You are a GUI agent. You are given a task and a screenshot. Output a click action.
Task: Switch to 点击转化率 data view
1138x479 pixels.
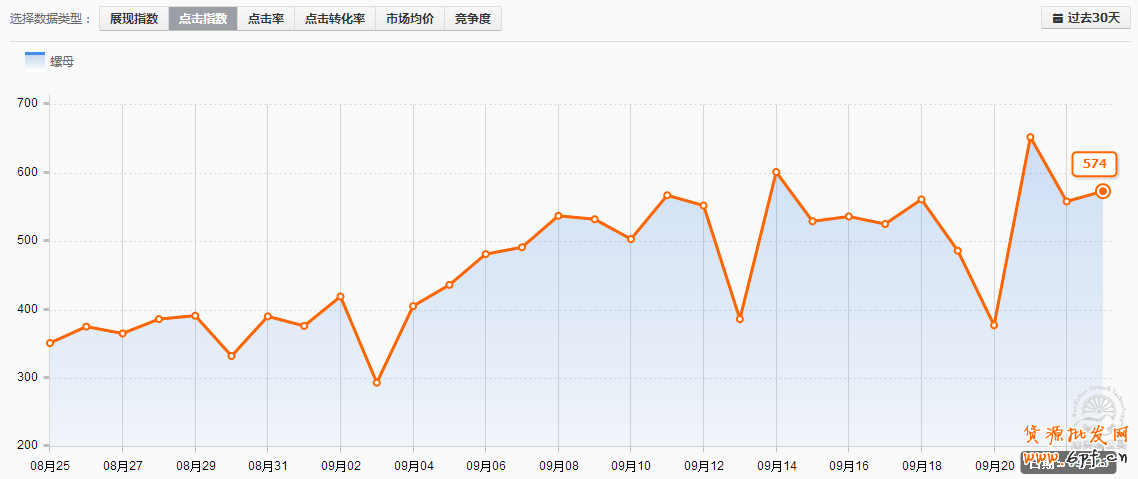coord(335,18)
